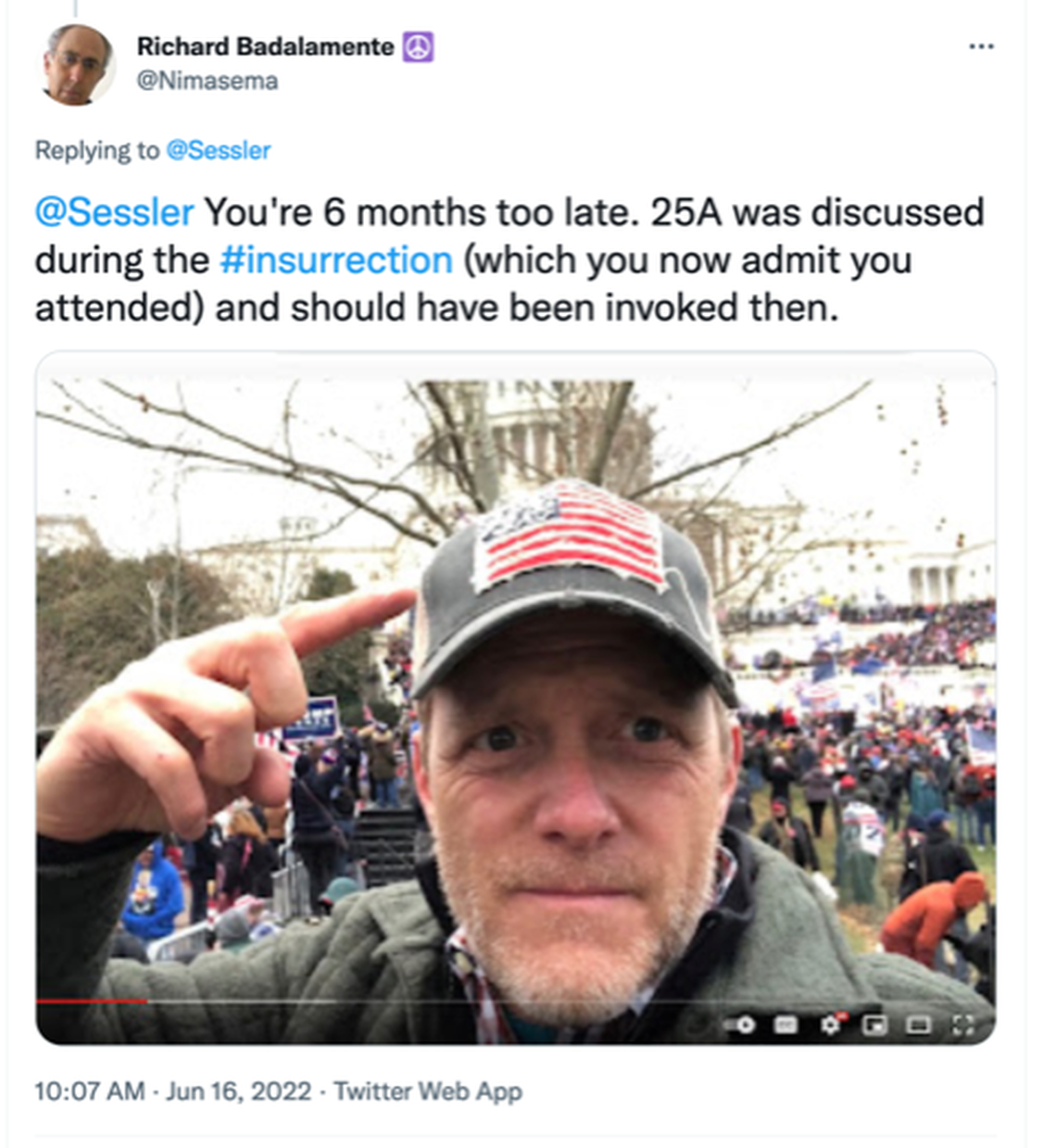Click the embedded video thumbnail
The width and height of the screenshot is (1056, 1148).
(x=515, y=695)
